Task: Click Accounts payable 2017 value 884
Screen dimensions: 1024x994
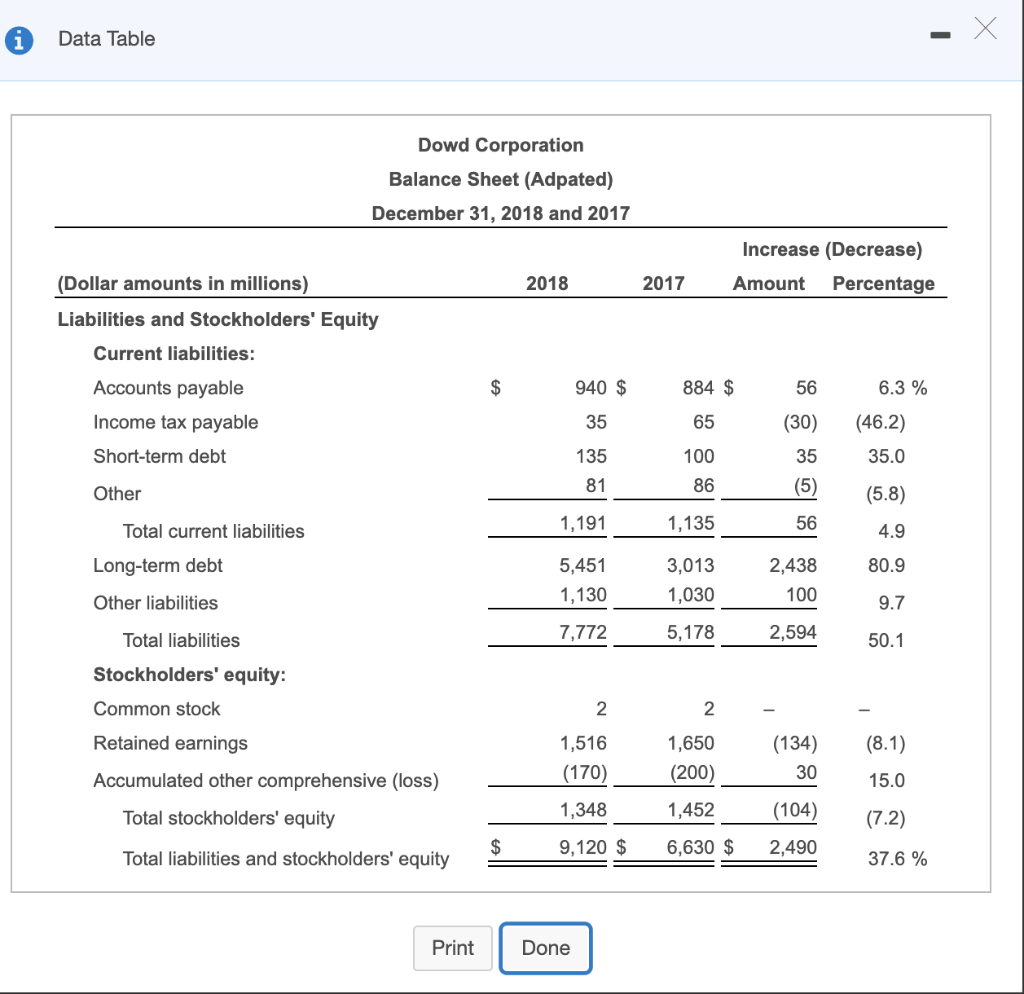Action: [699, 388]
